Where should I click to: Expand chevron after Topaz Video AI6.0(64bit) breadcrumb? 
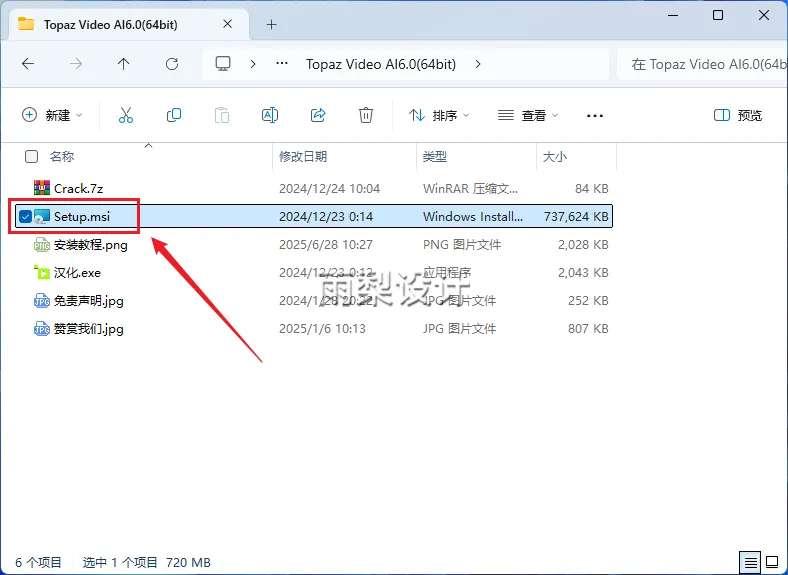(478, 64)
